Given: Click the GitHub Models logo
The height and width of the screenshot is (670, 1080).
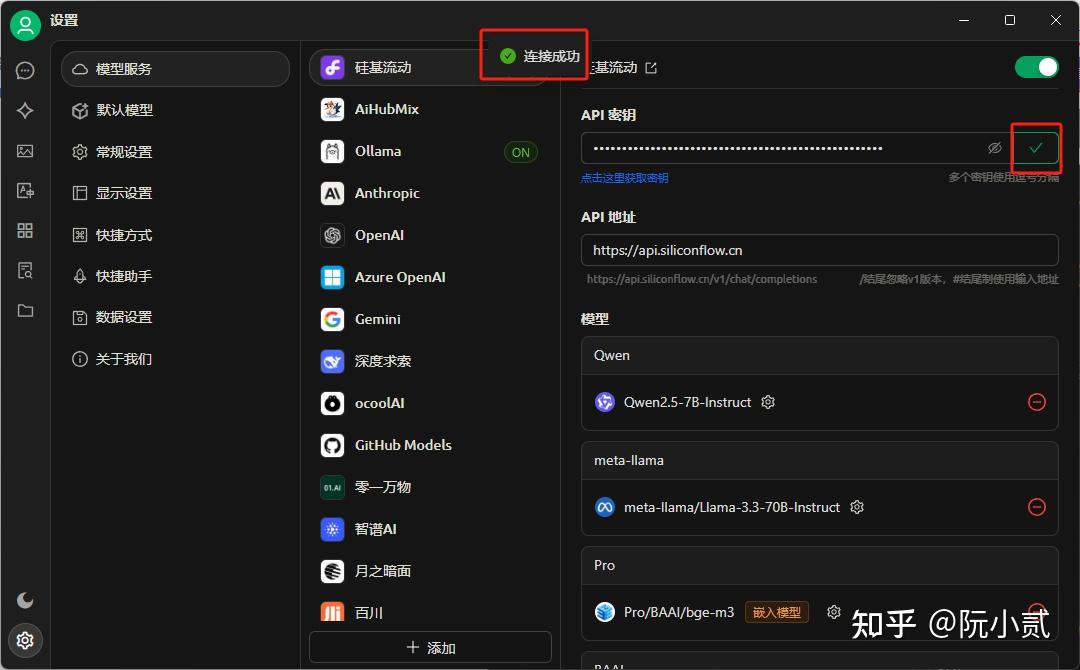Looking at the screenshot, I should pyautogui.click(x=333, y=446).
